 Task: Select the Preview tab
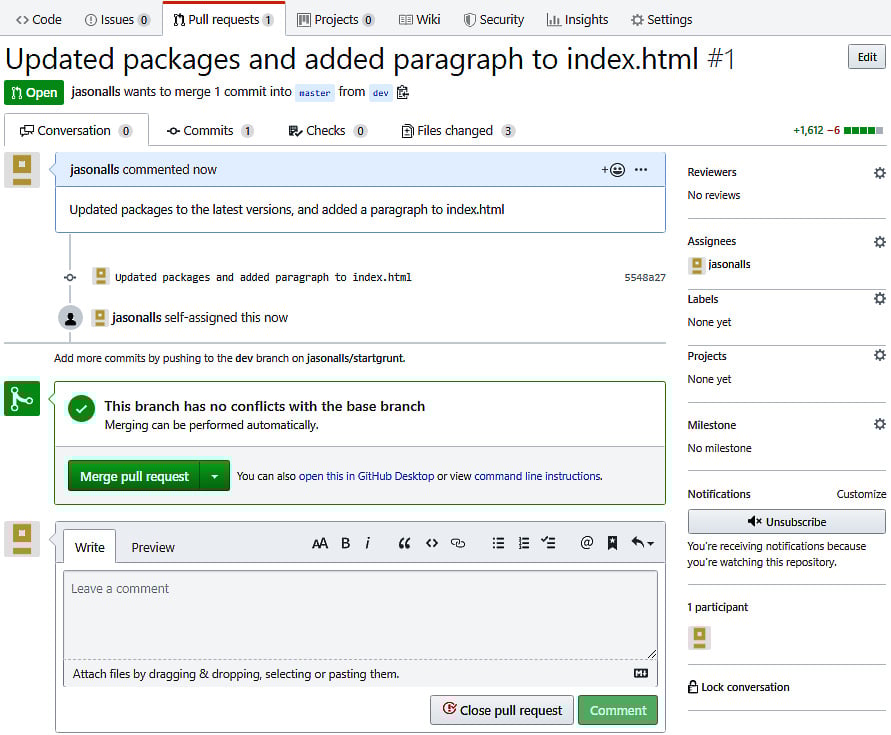pos(153,547)
